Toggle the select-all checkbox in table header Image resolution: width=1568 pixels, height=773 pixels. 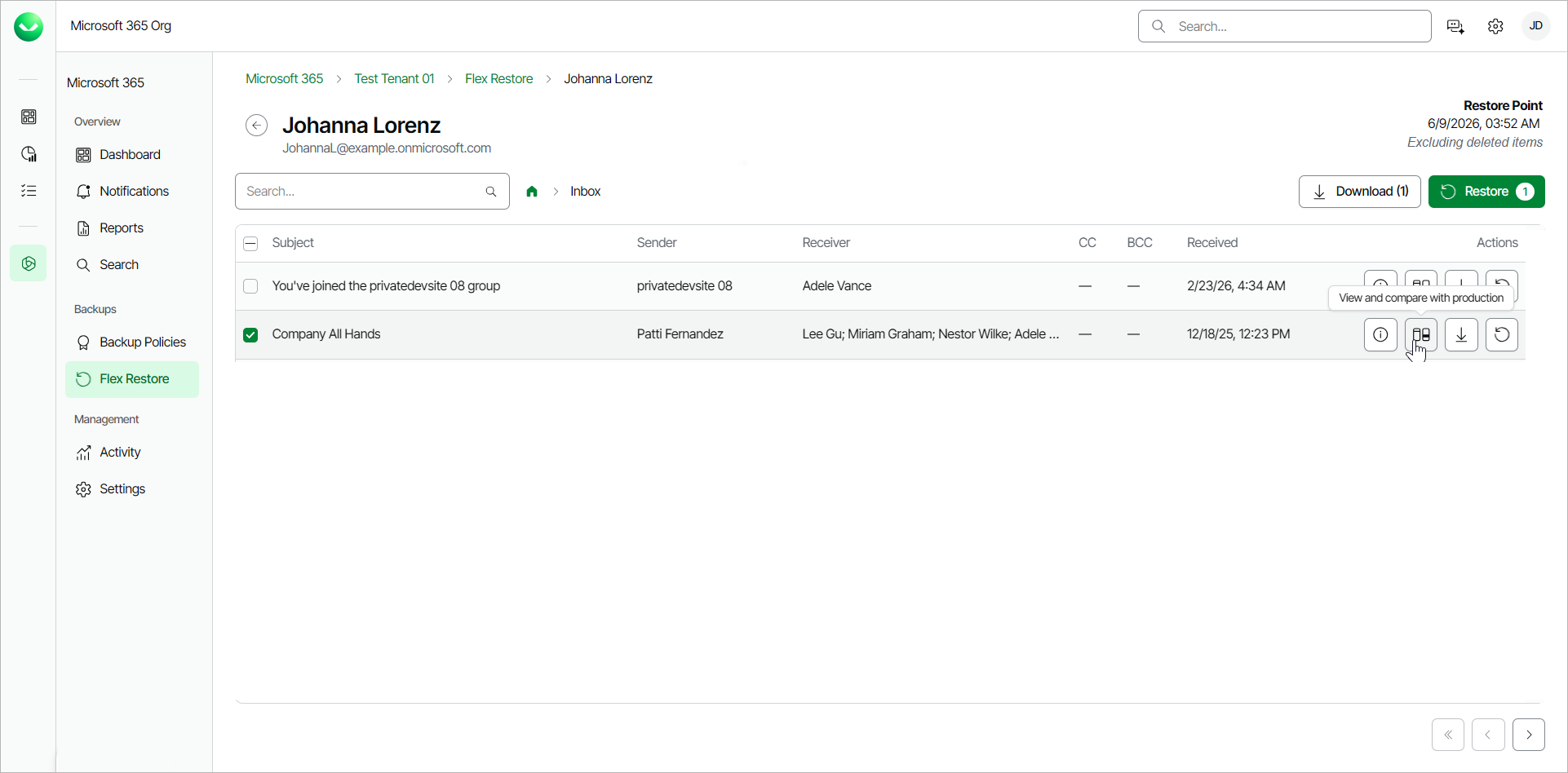(251, 243)
